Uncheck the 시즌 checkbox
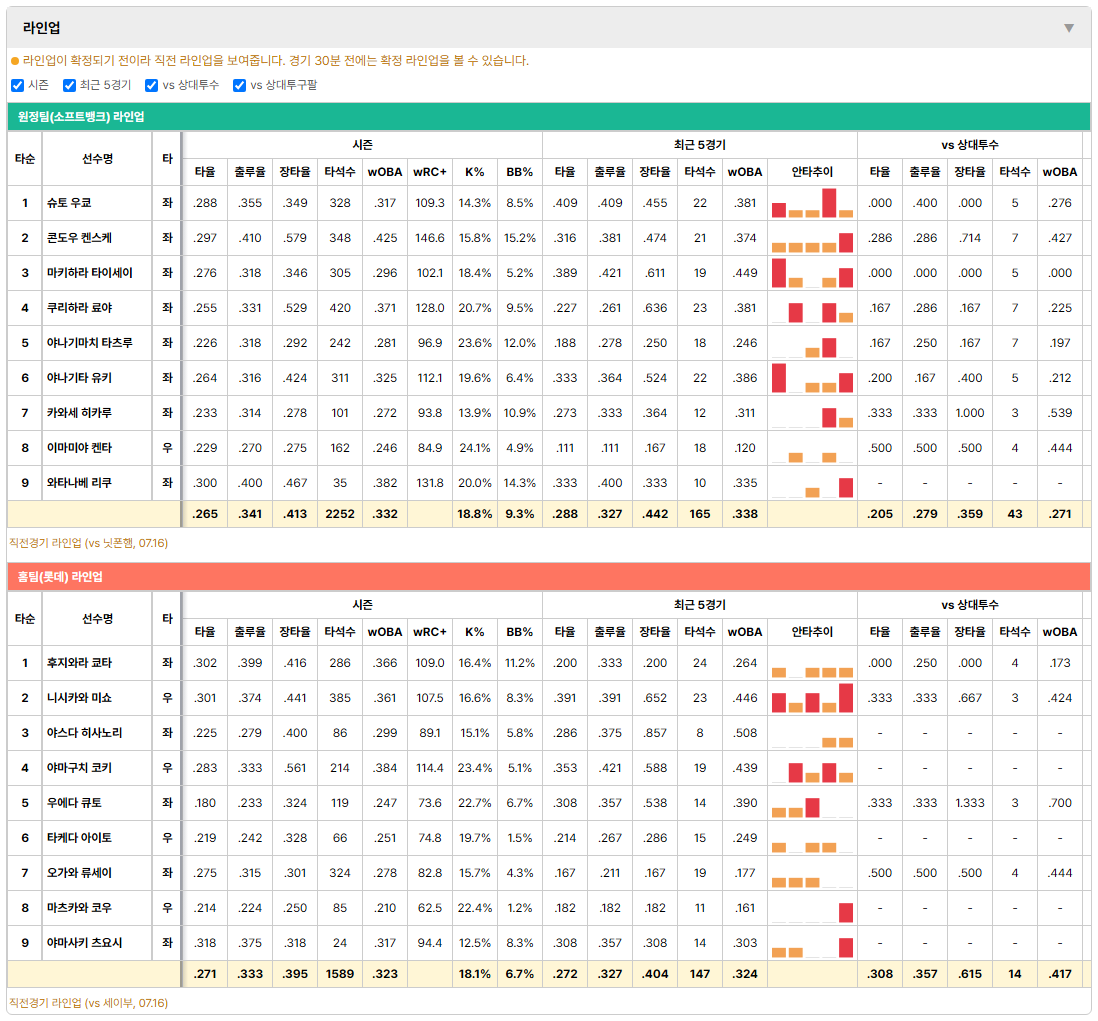 18,85
